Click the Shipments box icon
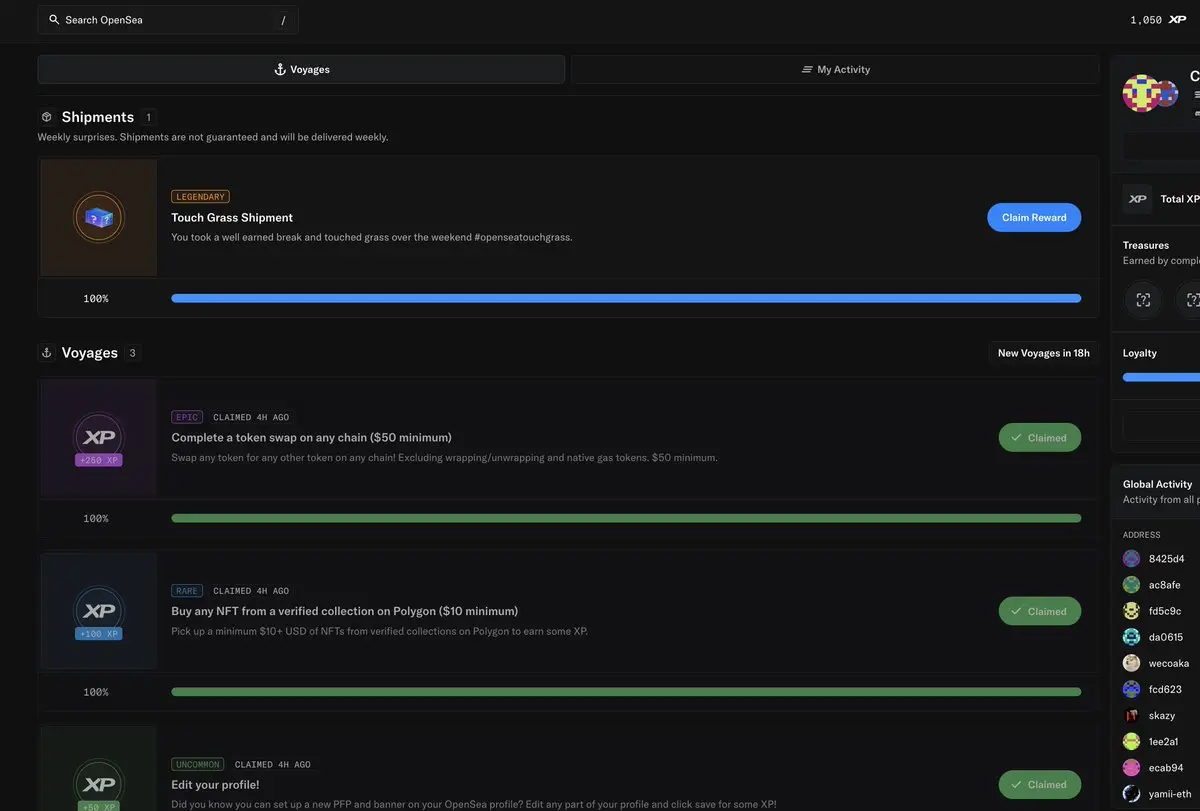 [x=46, y=117]
